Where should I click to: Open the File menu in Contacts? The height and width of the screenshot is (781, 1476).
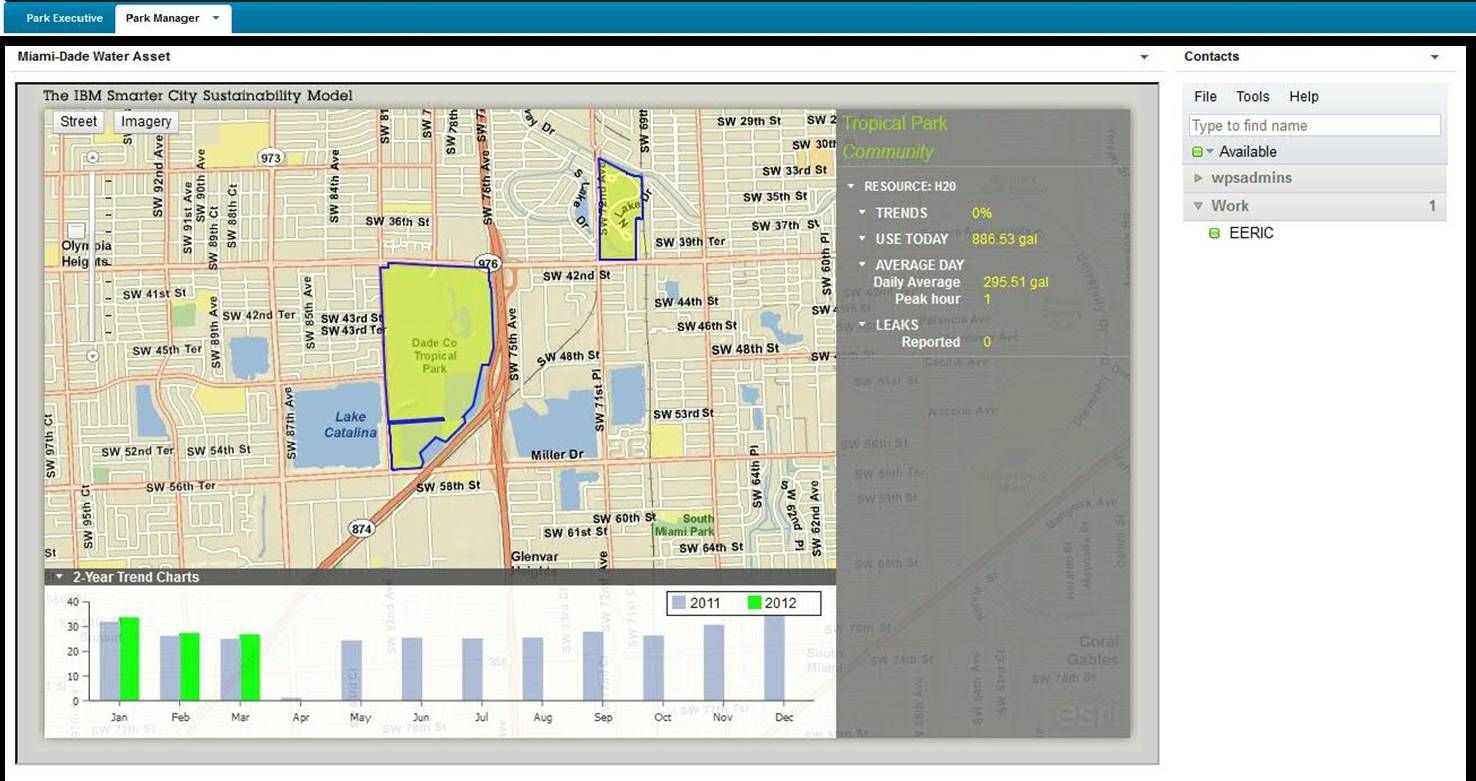click(1206, 97)
